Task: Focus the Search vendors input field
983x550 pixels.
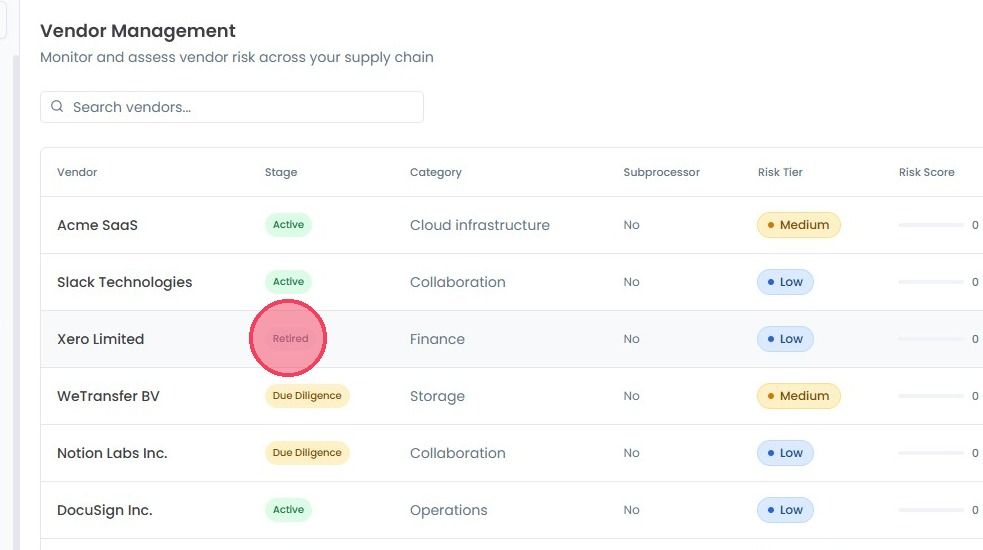Action: 232,107
